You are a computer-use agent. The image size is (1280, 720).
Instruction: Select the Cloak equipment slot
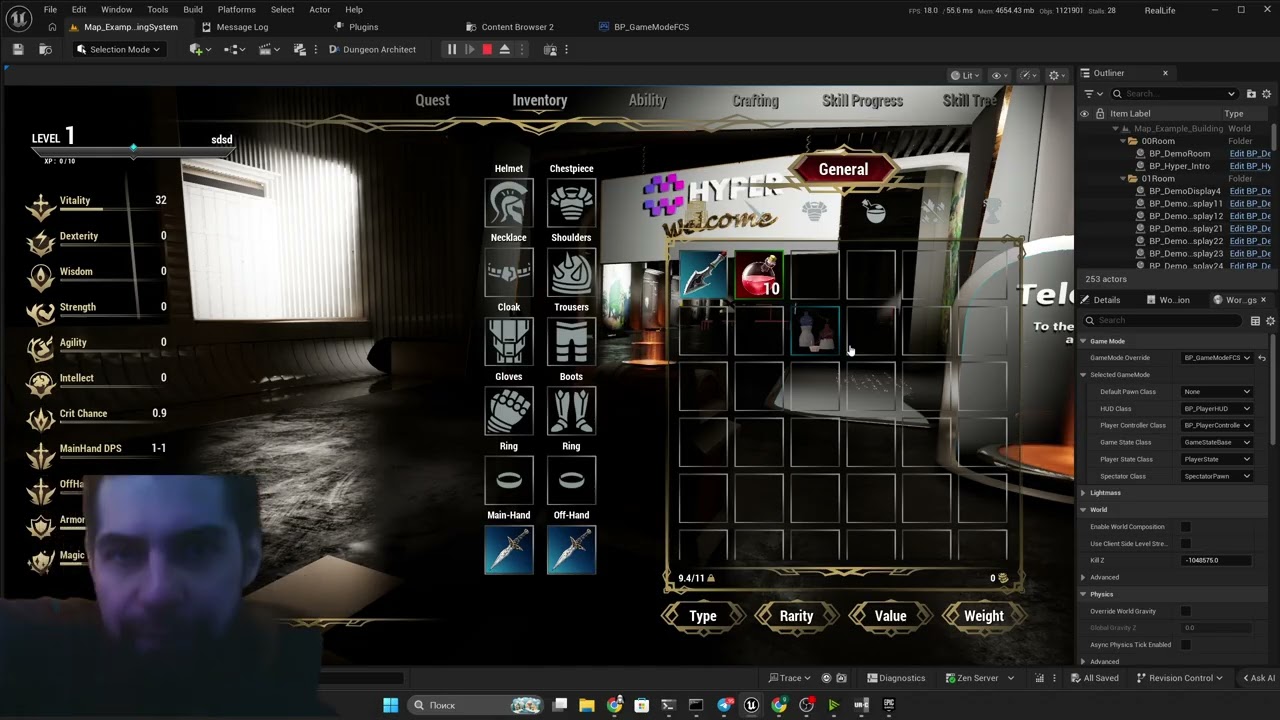click(509, 341)
